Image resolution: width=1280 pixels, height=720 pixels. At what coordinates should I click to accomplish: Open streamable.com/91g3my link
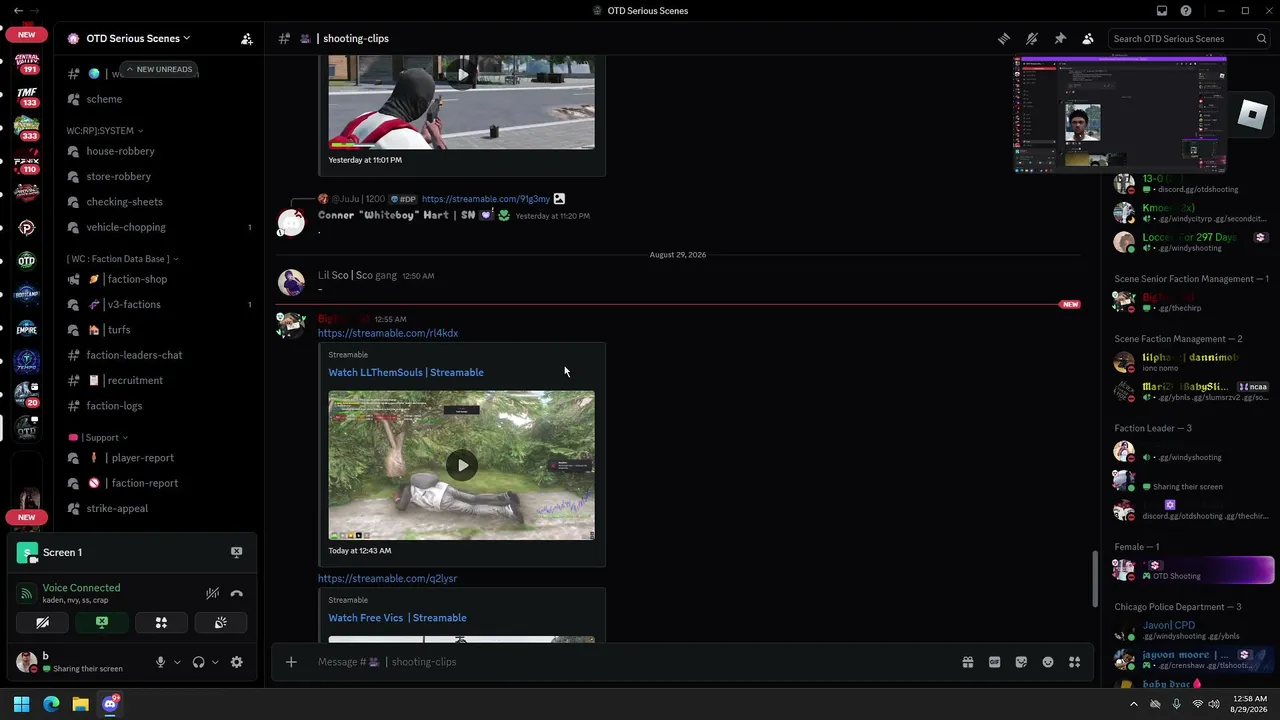point(486,199)
